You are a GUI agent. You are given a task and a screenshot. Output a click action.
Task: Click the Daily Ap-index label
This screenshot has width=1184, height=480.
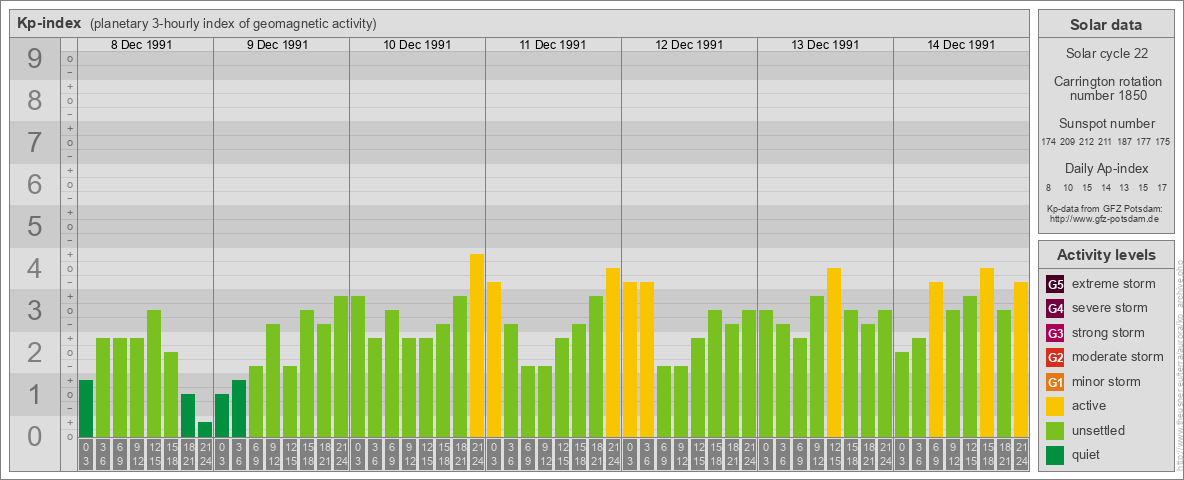pyautogui.click(x=1106, y=168)
